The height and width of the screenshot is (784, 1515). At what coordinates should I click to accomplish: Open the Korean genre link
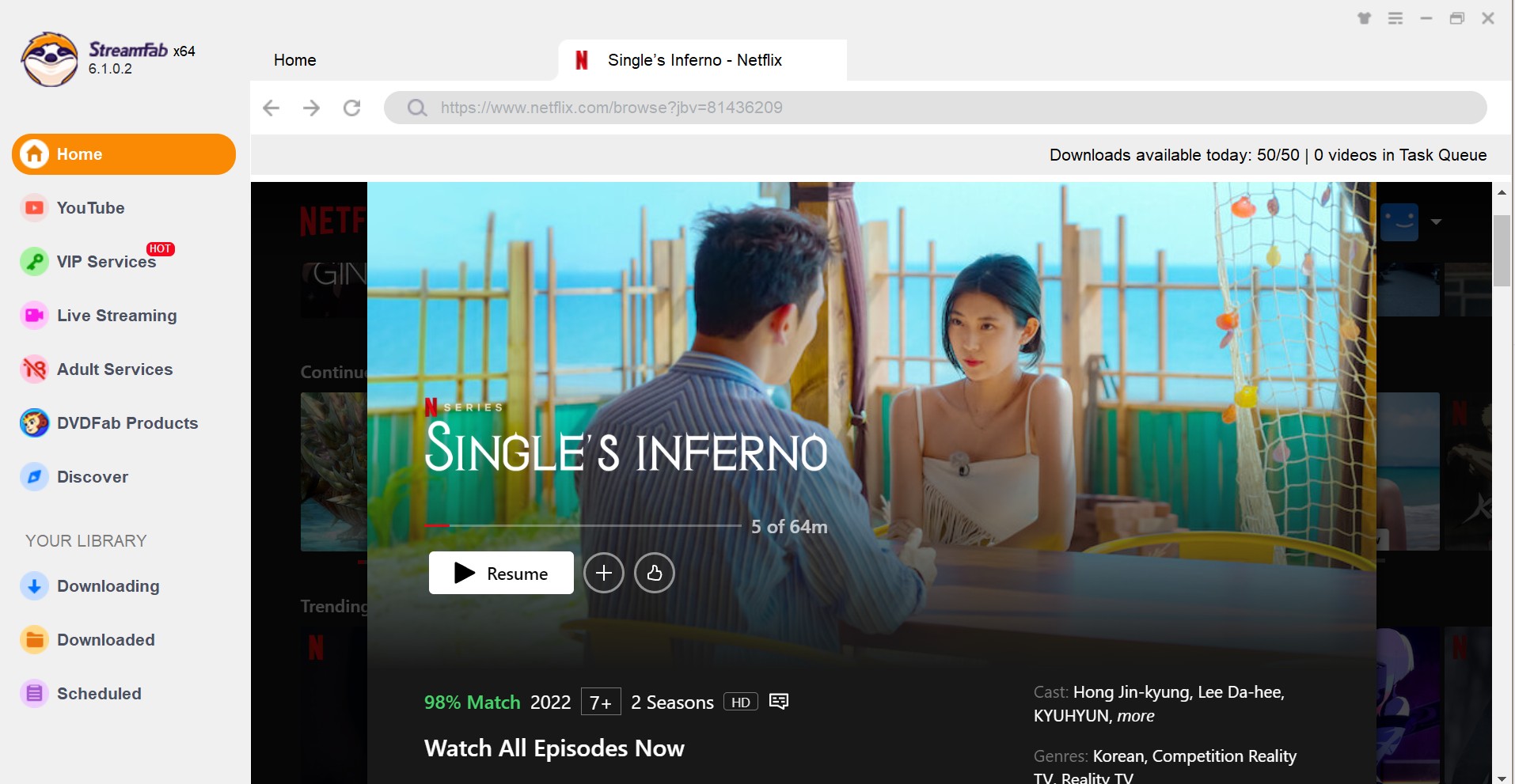[1118, 756]
